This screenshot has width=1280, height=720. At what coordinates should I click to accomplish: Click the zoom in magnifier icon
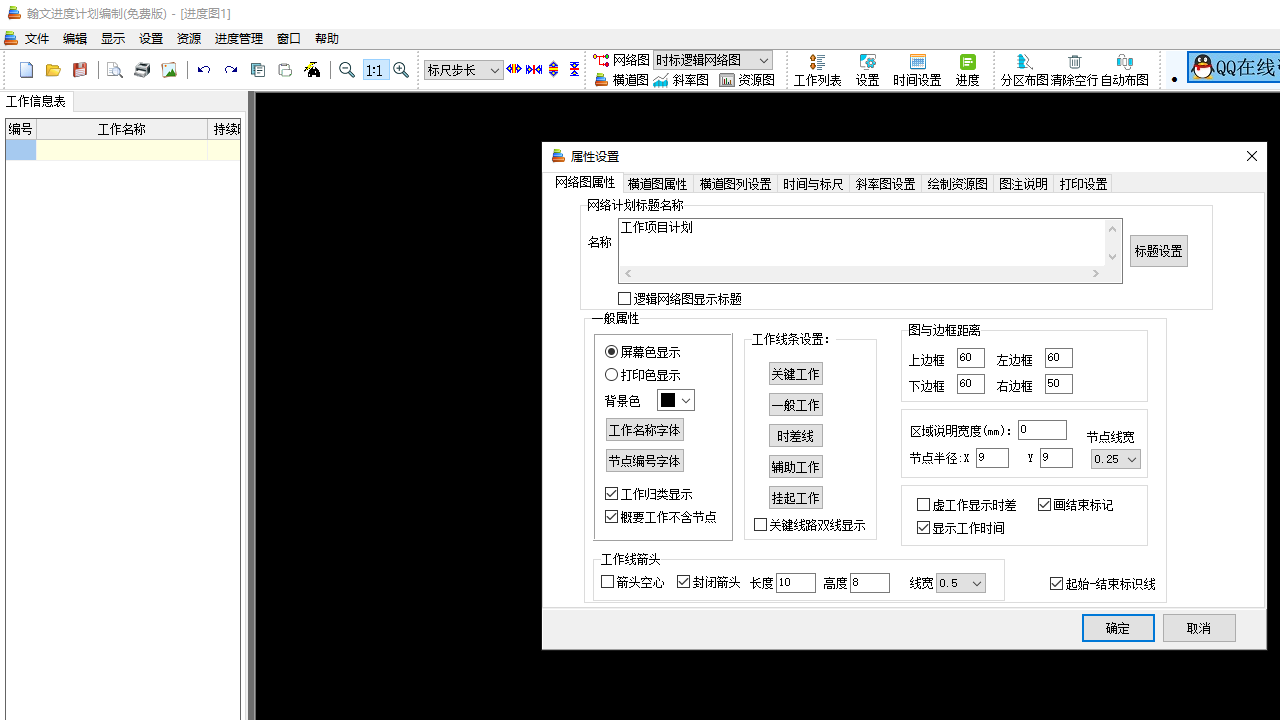401,70
